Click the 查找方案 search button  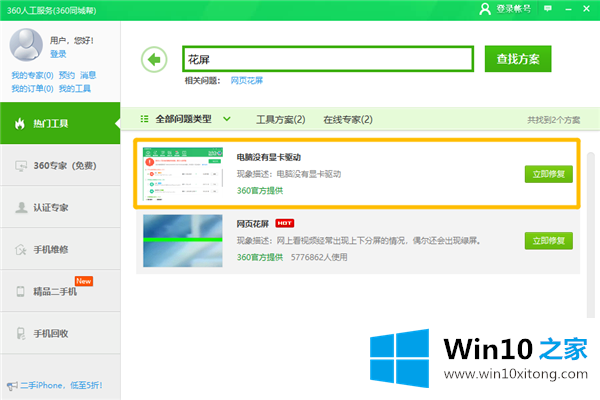point(518,59)
